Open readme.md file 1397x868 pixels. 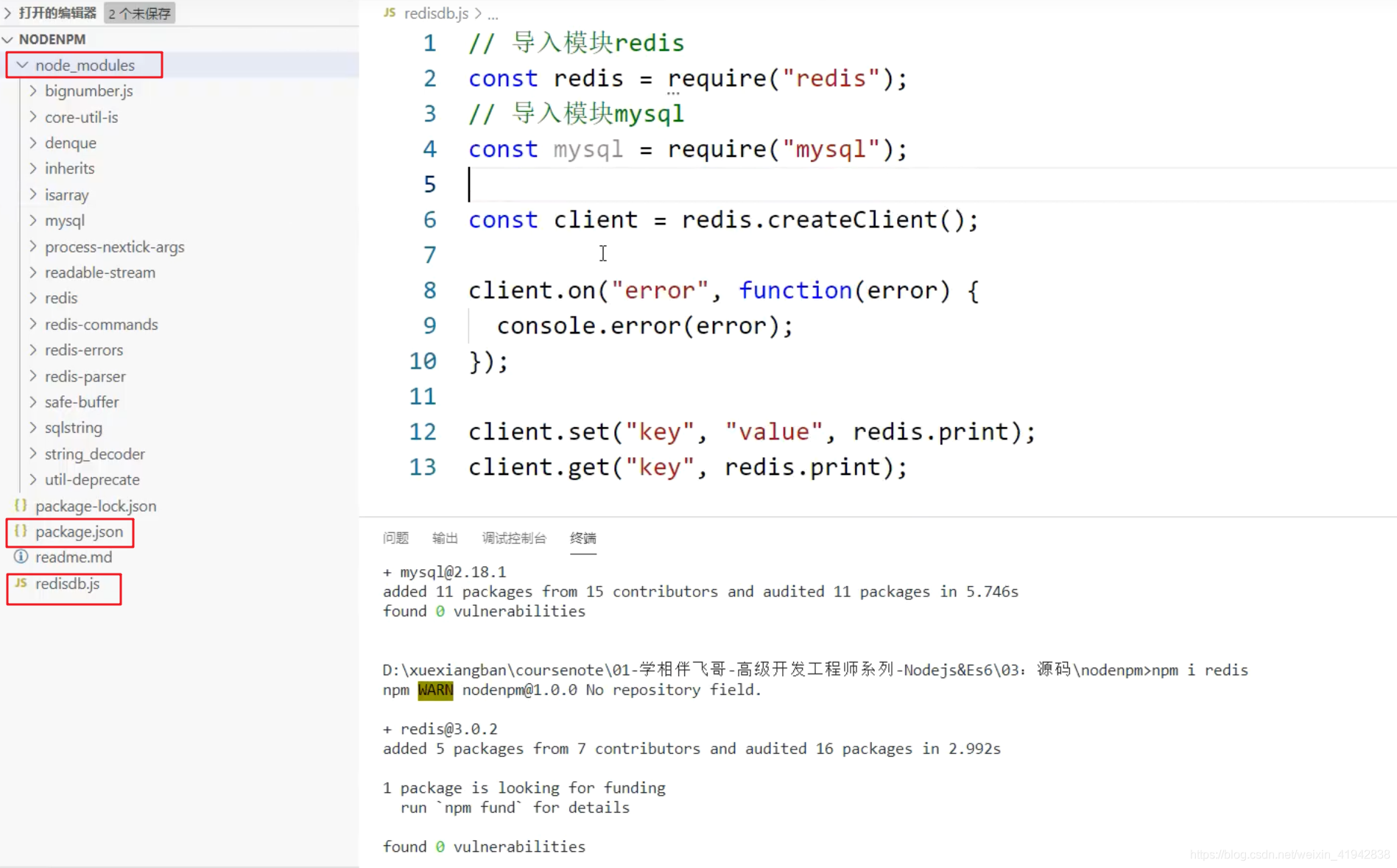coord(74,557)
